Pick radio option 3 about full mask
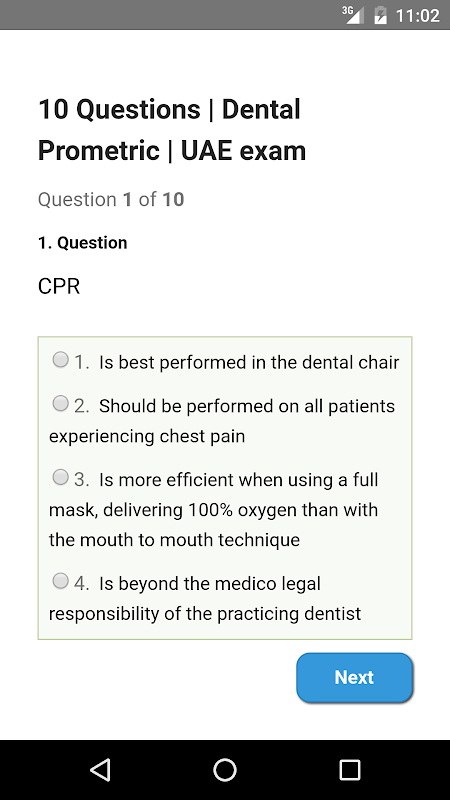Viewport: 450px width, 800px height. click(60, 478)
